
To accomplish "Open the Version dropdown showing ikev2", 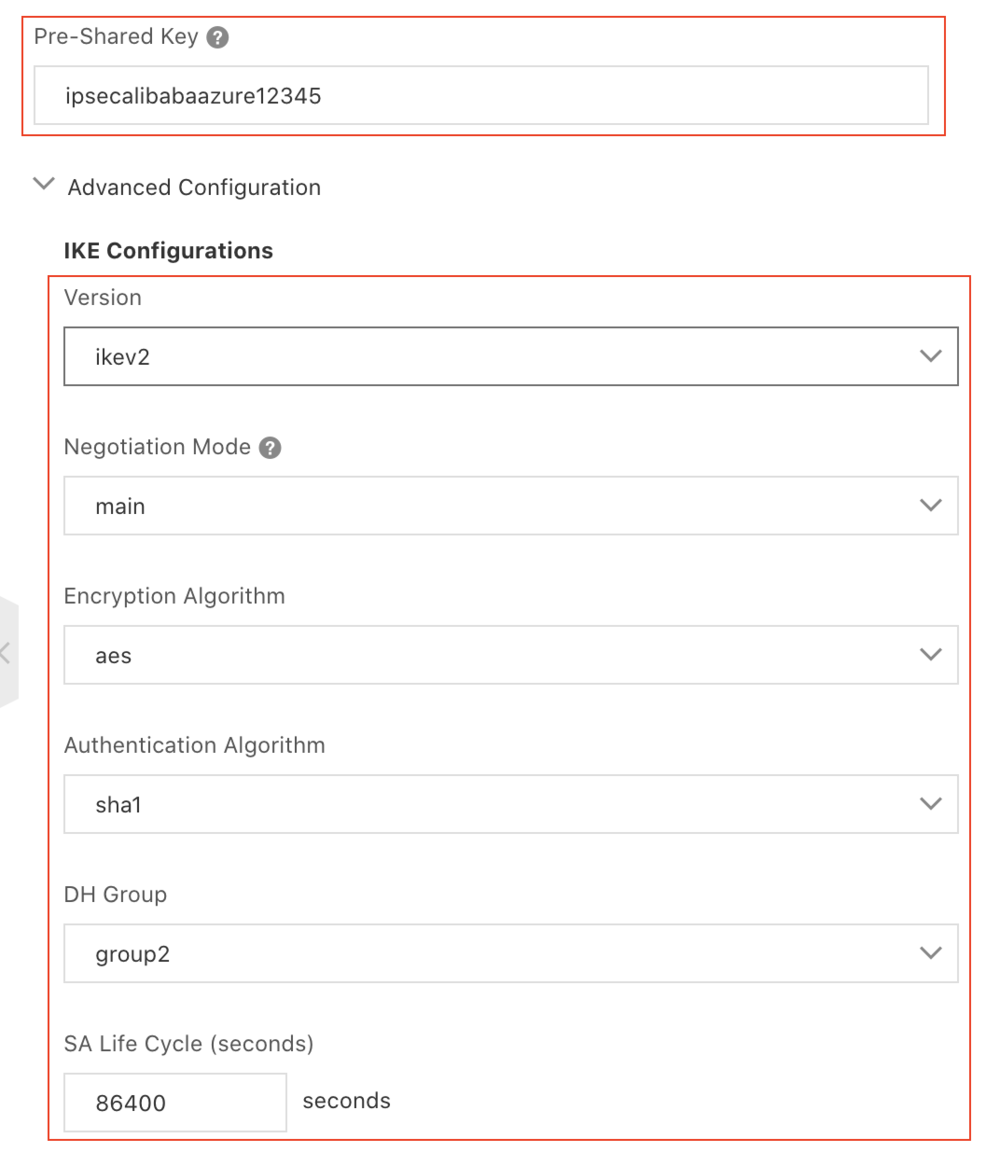I will pyautogui.click(x=510, y=356).
